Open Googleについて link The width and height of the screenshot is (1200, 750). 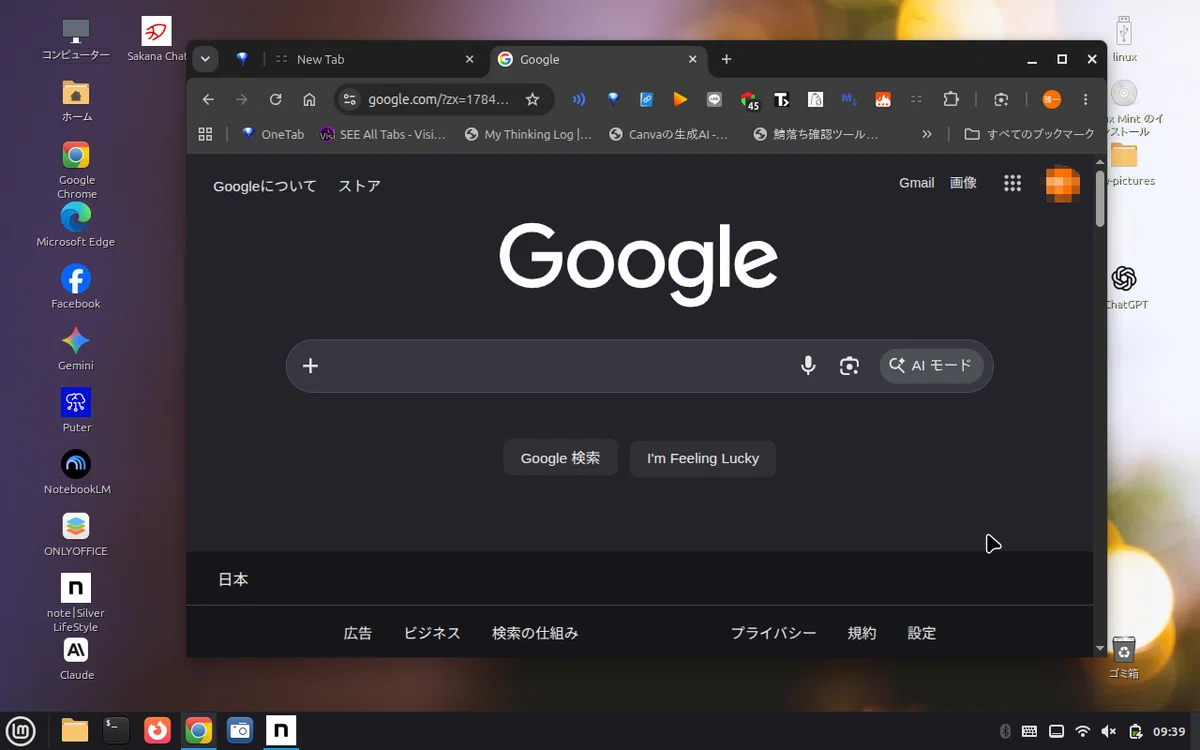265,186
